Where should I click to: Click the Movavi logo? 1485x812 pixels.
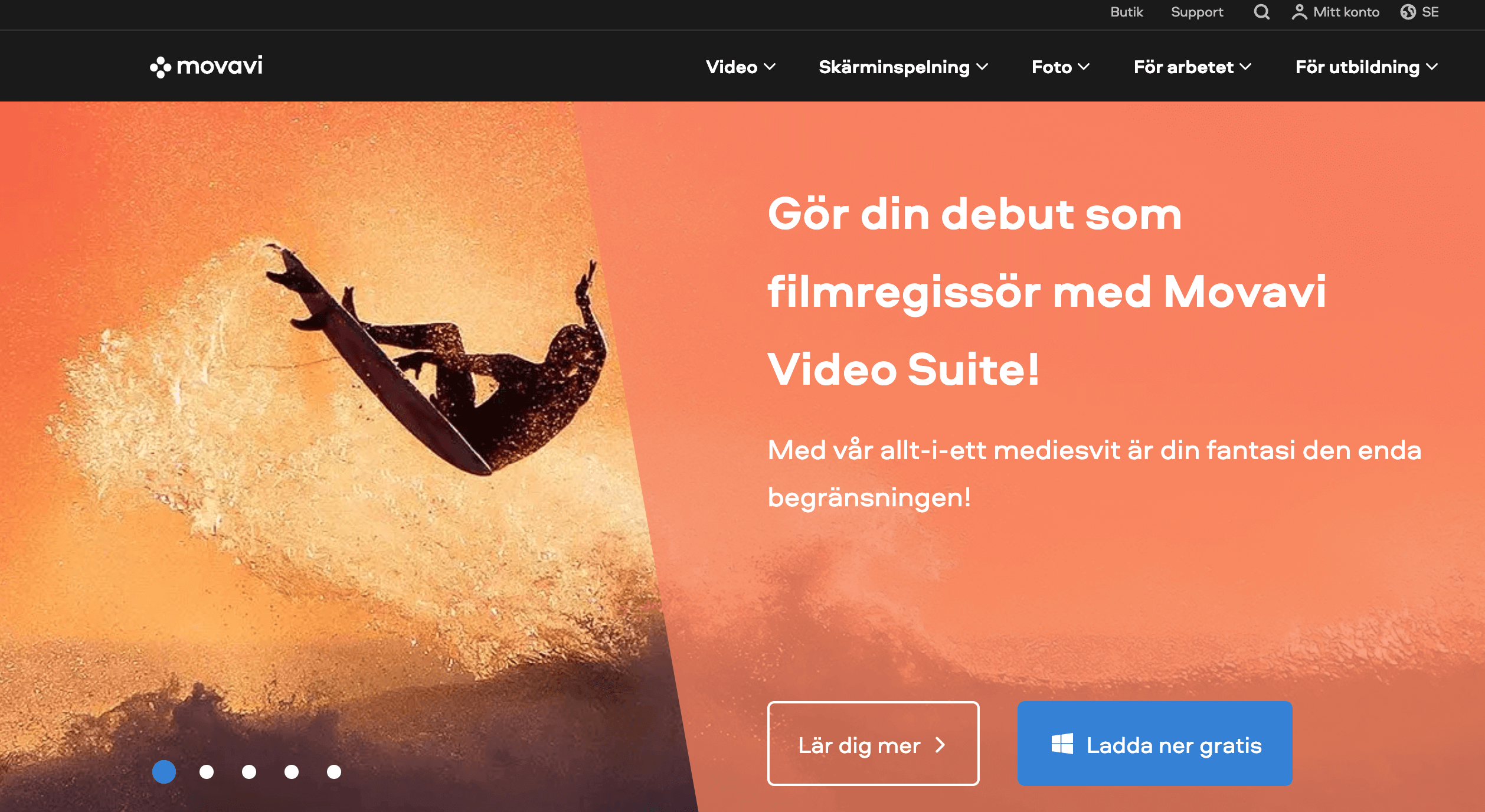206,66
